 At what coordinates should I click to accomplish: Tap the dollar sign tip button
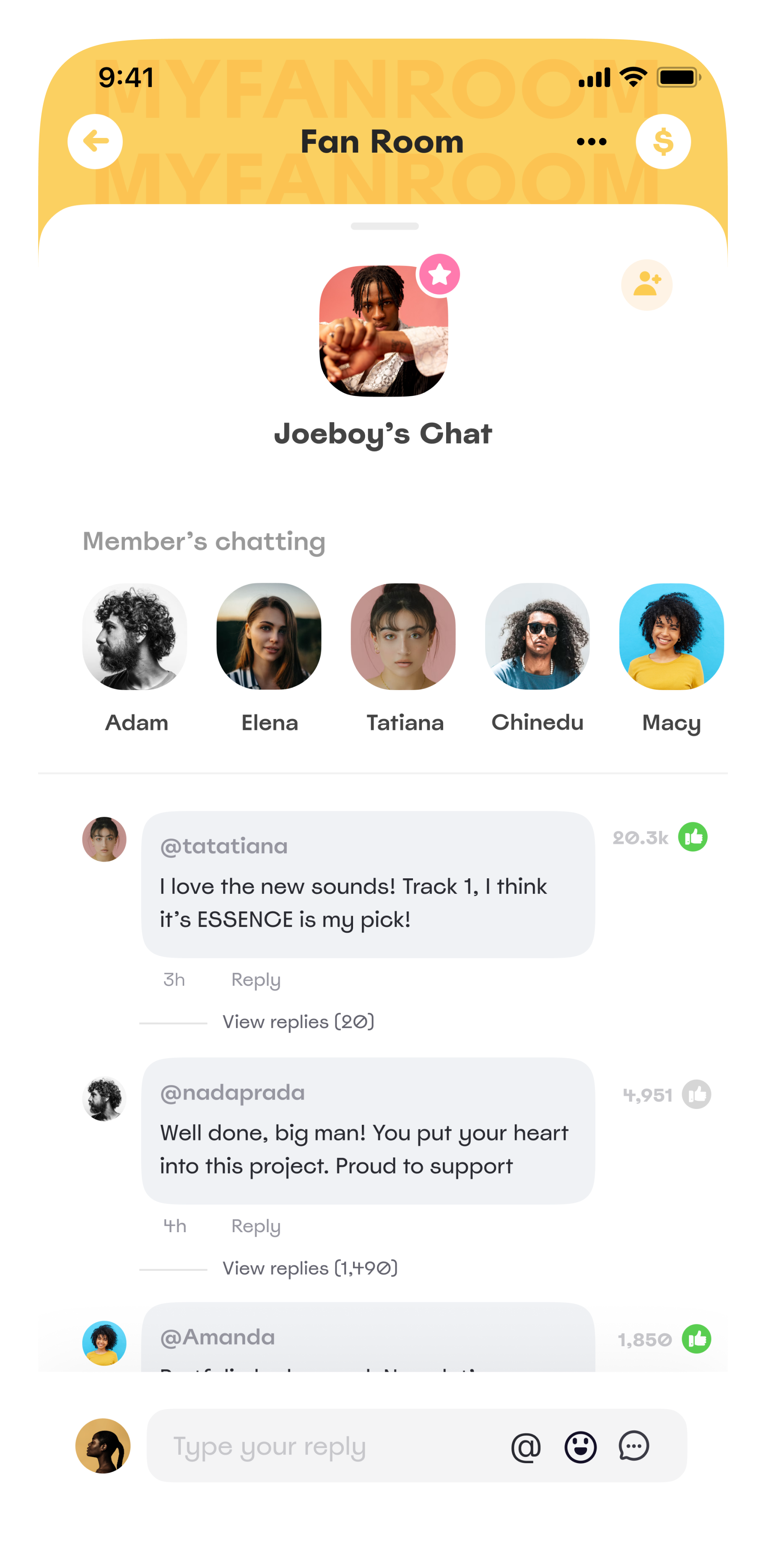pos(663,142)
